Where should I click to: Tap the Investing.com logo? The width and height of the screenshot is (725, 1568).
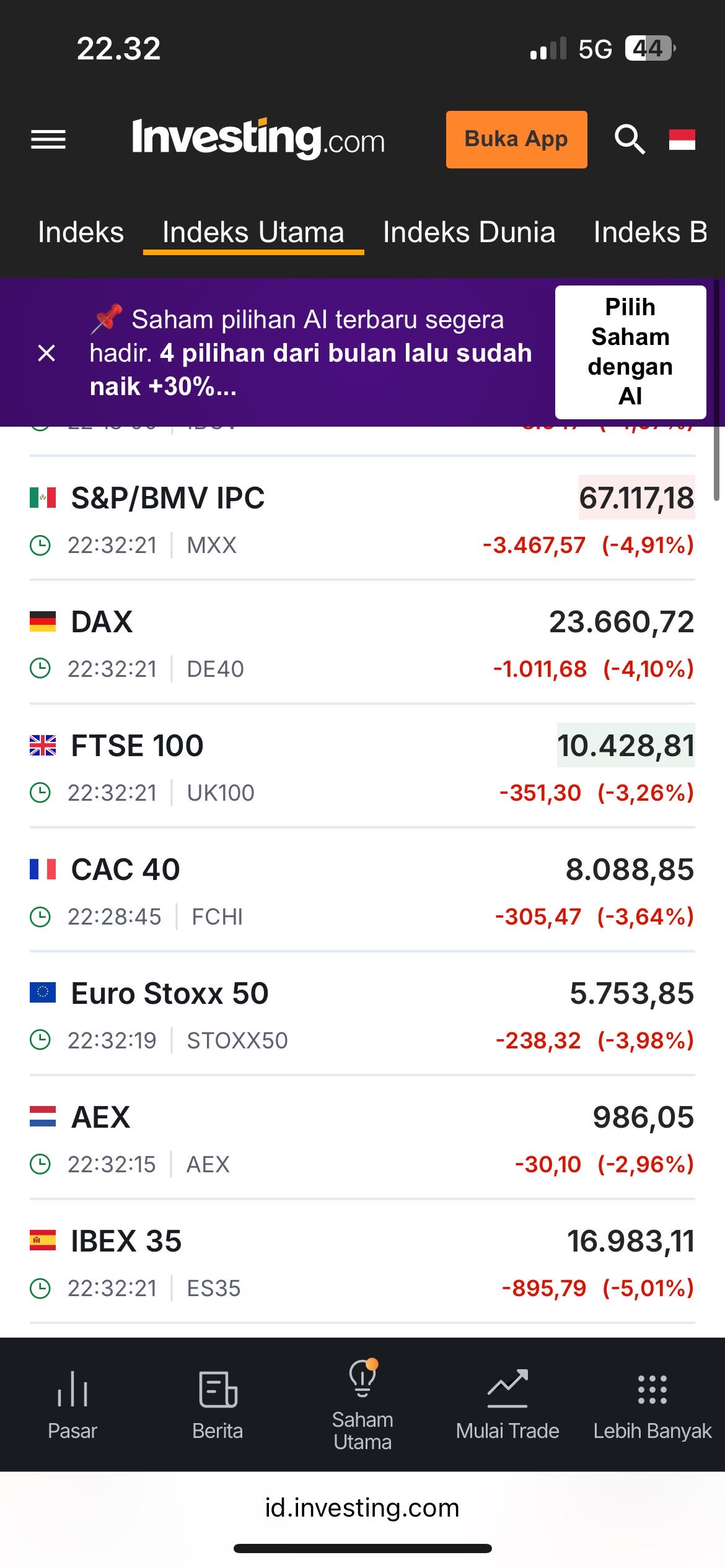(x=258, y=139)
